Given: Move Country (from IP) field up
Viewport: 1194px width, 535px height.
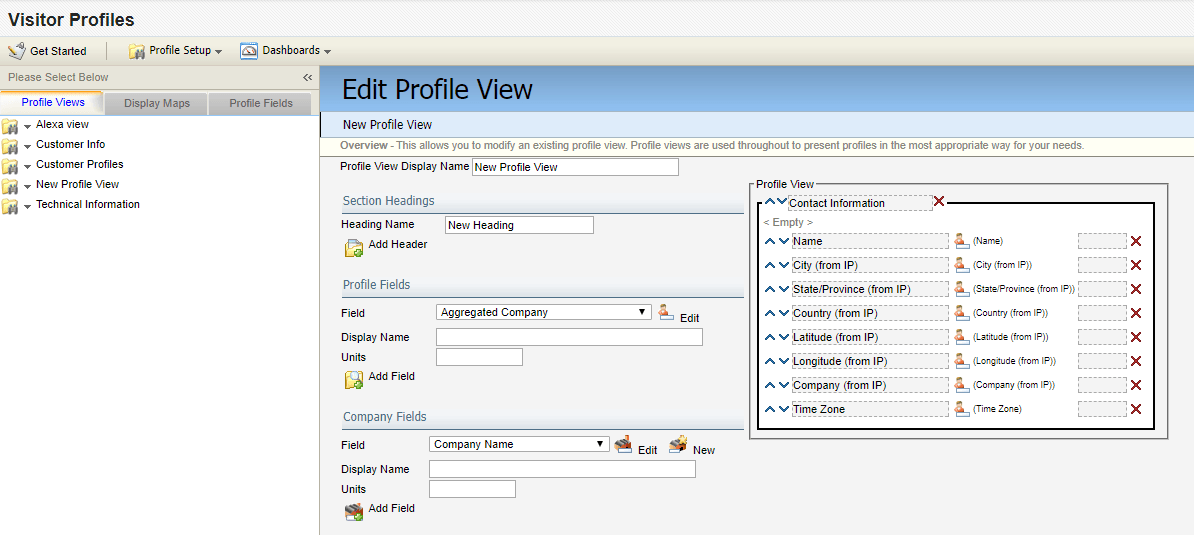Looking at the screenshot, I should point(770,314).
